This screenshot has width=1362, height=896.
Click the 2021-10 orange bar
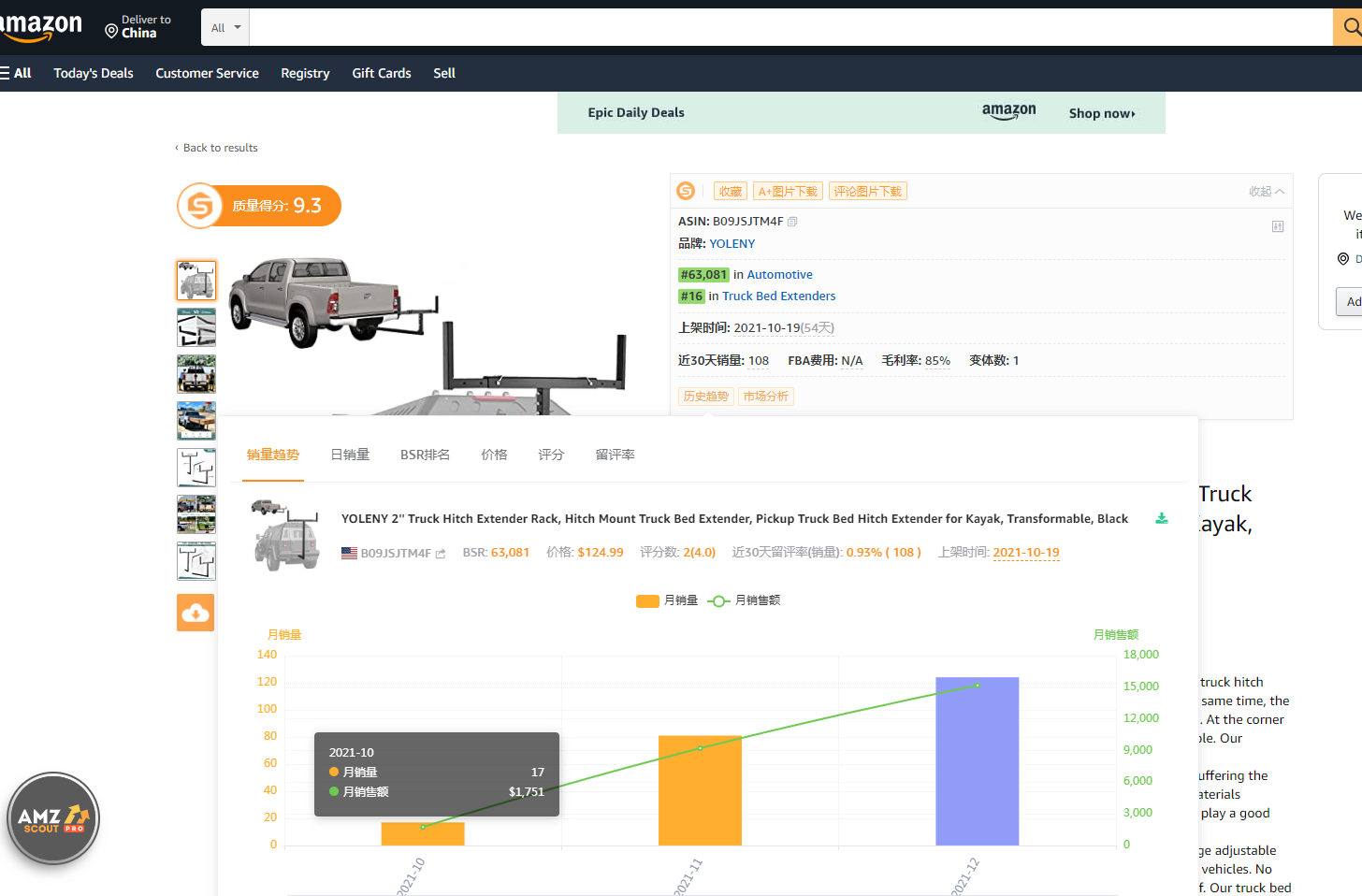pyautogui.click(x=423, y=834)
